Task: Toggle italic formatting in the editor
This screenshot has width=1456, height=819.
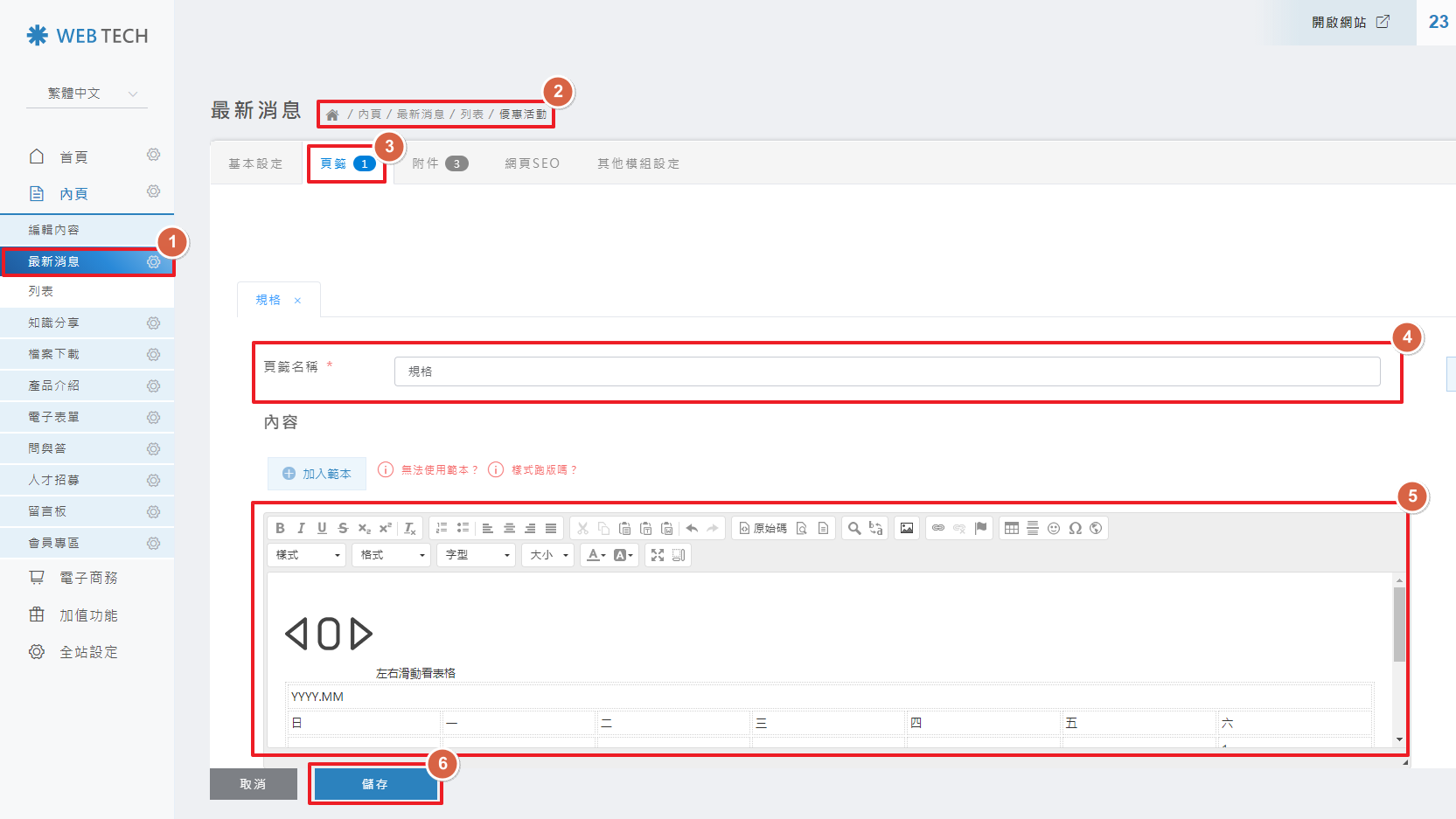Action: [301, 528]
